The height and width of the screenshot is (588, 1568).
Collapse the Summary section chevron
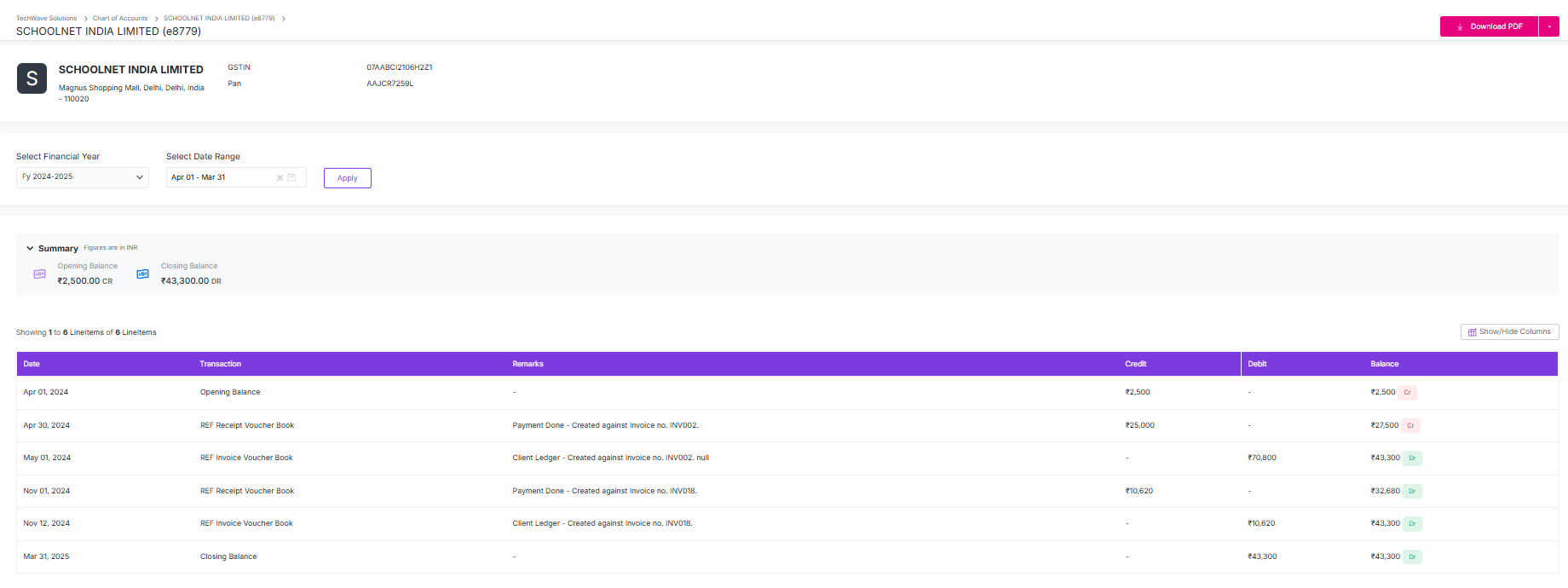[30, 248]
